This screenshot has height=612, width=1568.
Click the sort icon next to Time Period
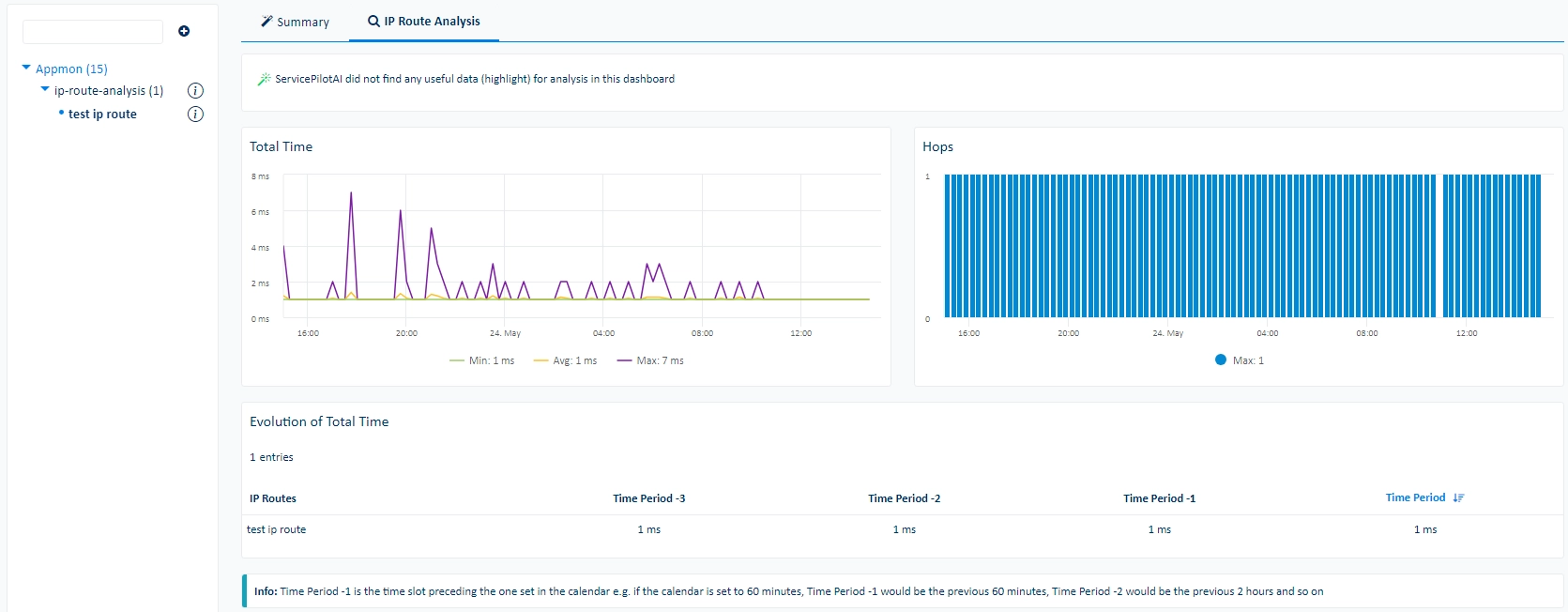tap(1458, 498)
